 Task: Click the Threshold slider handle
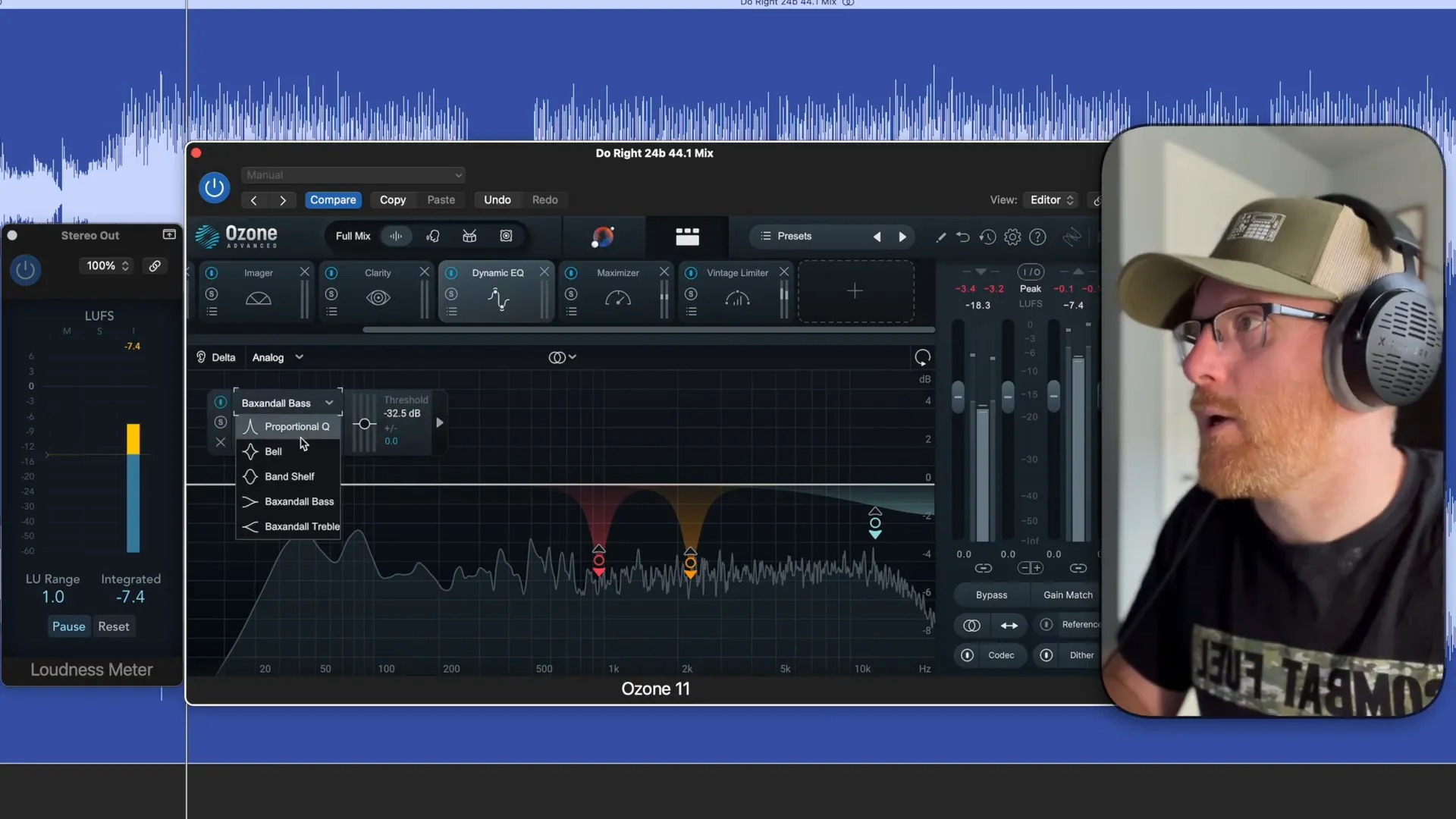coord(365,424)
